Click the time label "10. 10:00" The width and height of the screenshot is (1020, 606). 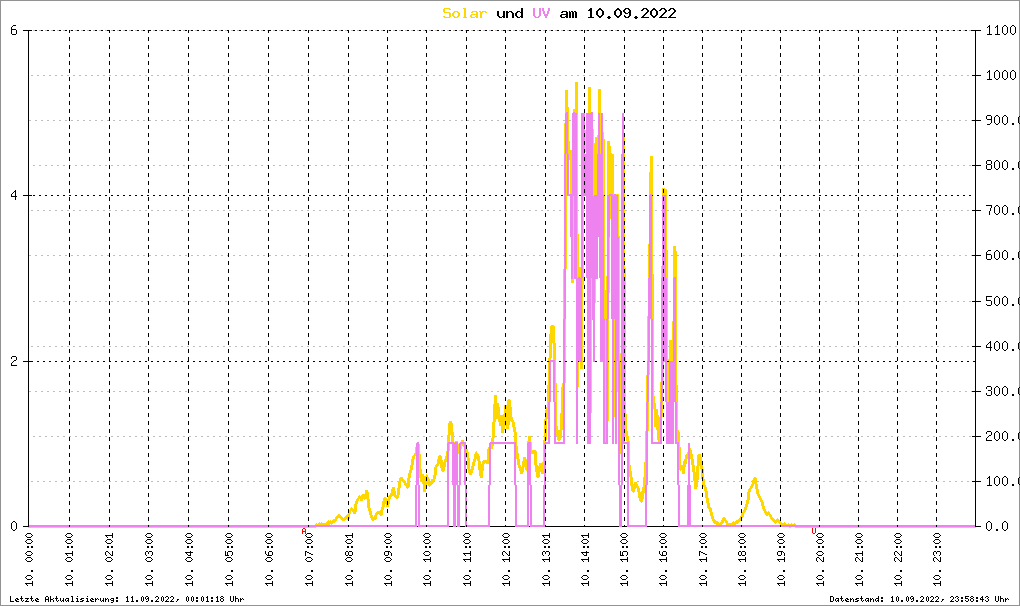point(427,560)
